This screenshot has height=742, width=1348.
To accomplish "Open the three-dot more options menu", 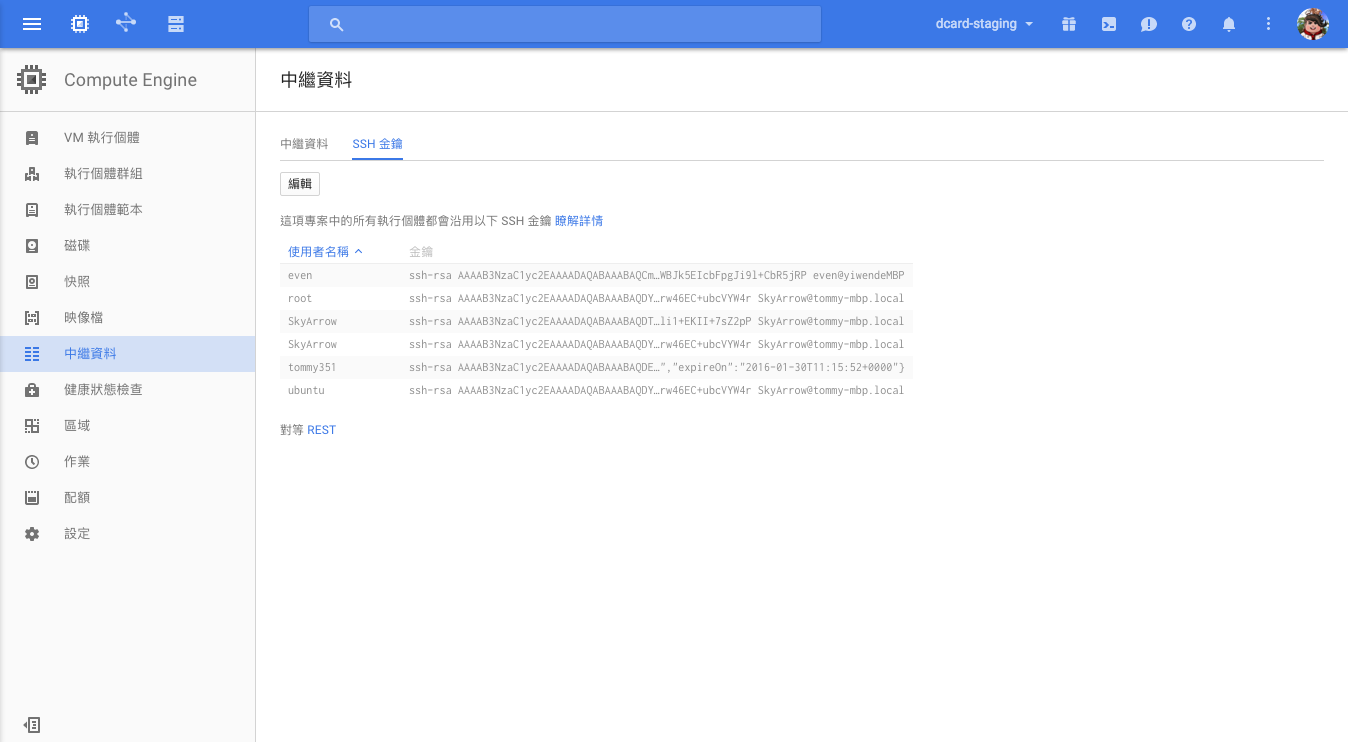I will [1269, 24].
